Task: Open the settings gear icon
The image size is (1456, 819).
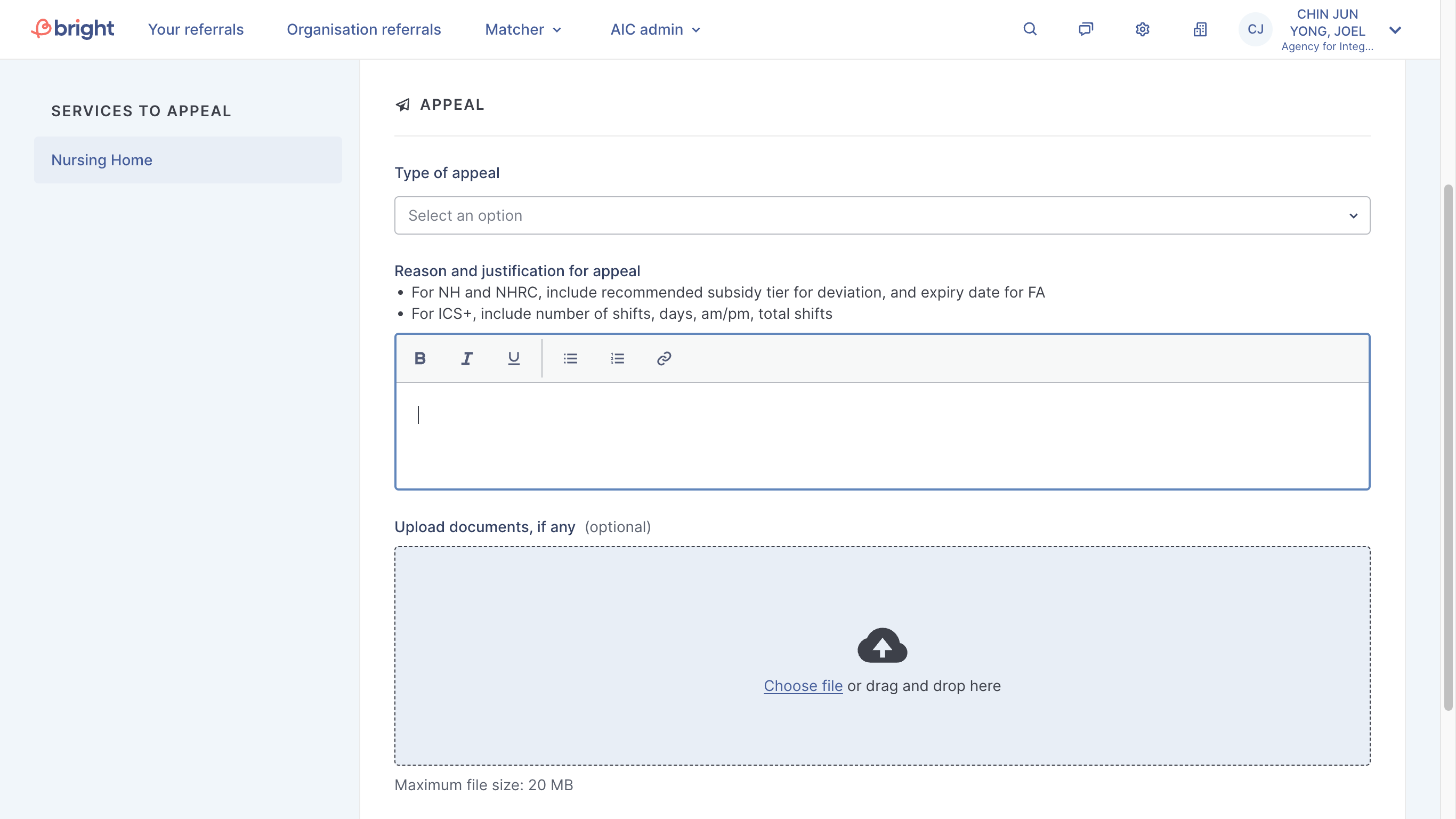Action: tap(1142, 29)
